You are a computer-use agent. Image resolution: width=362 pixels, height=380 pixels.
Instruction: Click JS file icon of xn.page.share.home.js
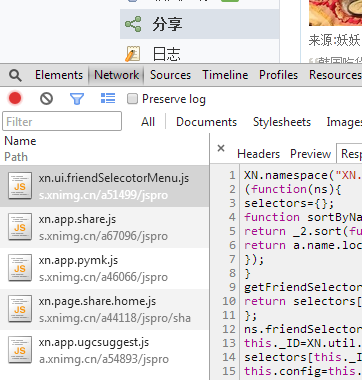point(20,309)
